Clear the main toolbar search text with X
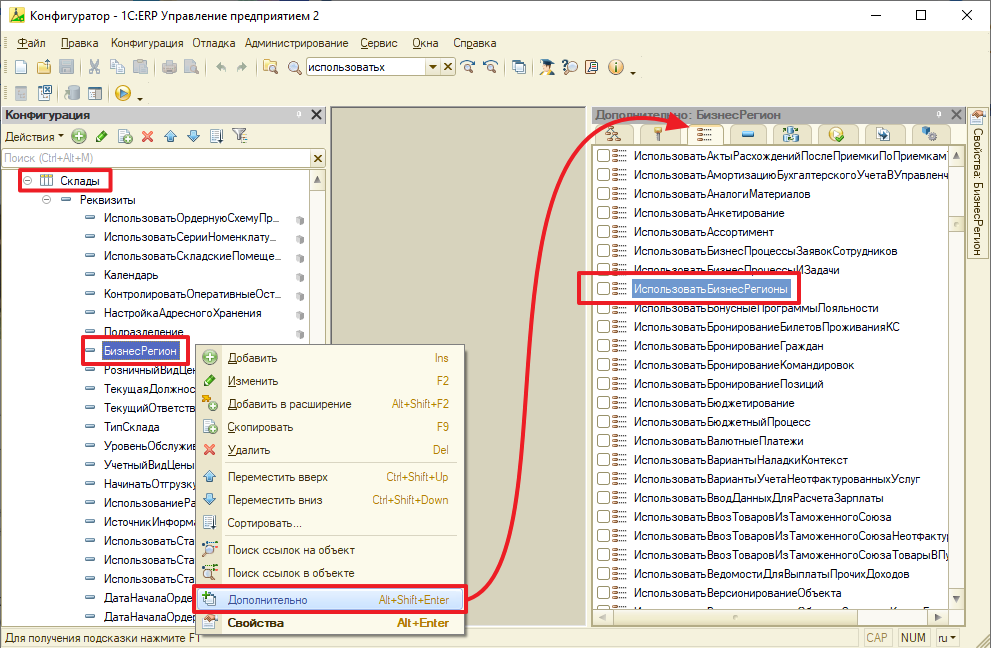 click(447, 67)
